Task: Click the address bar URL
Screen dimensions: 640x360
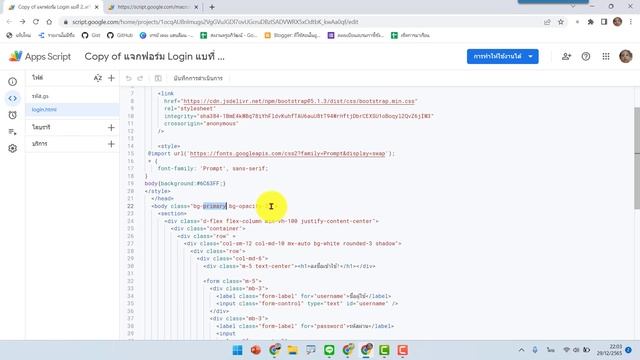Action: tap(215, 22)
